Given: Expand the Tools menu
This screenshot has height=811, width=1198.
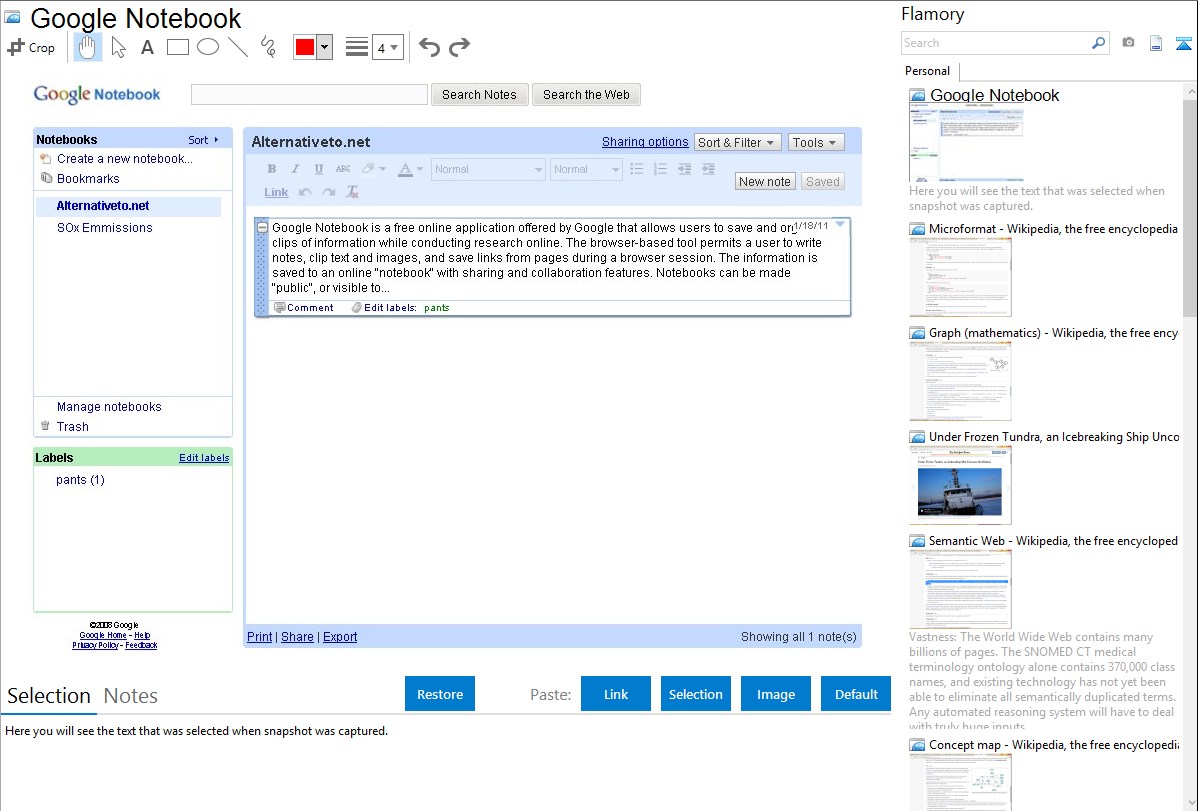Looking at the screenshot, I should (815, 142).
